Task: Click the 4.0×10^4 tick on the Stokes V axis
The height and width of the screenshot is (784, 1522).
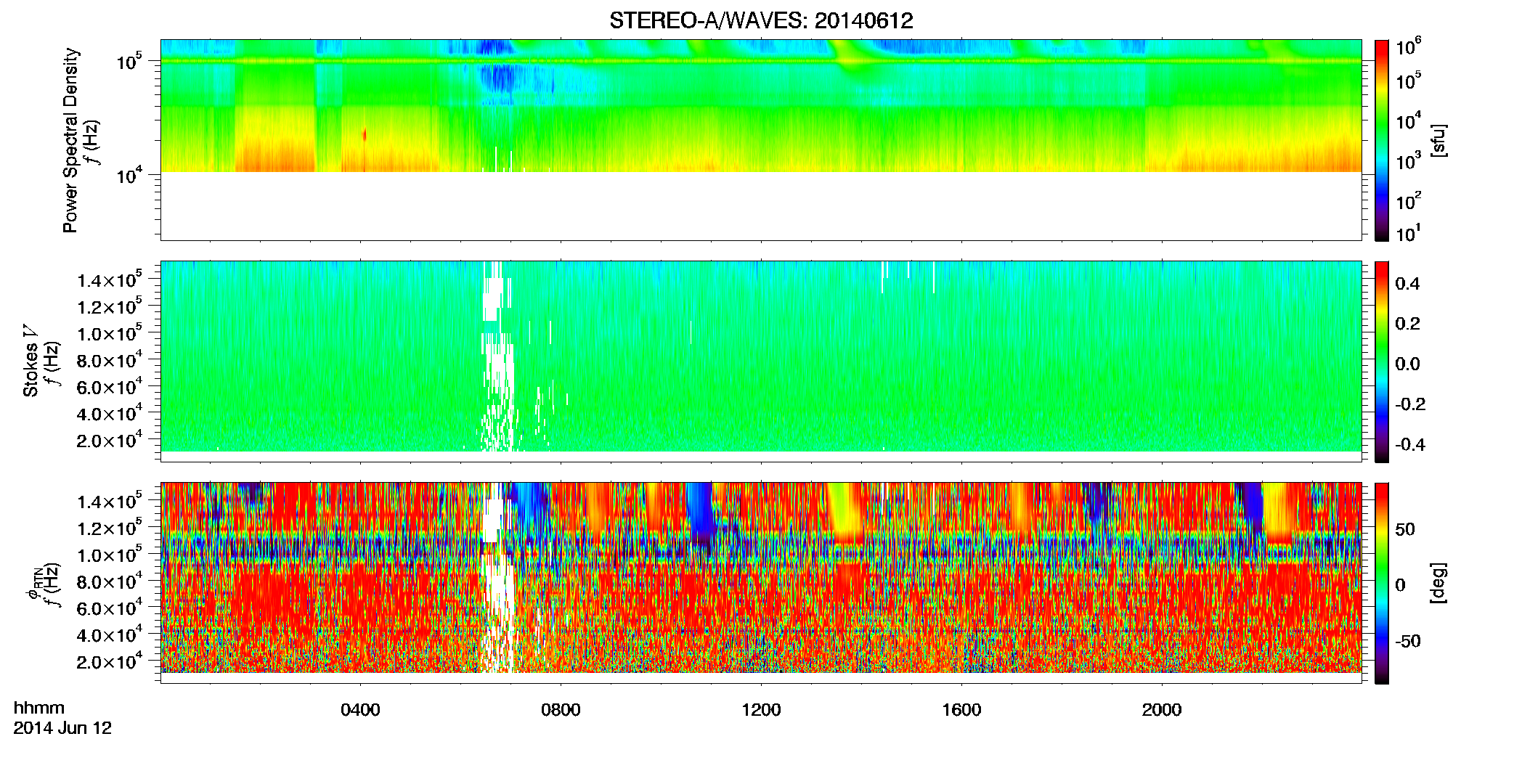Action: 109,414
